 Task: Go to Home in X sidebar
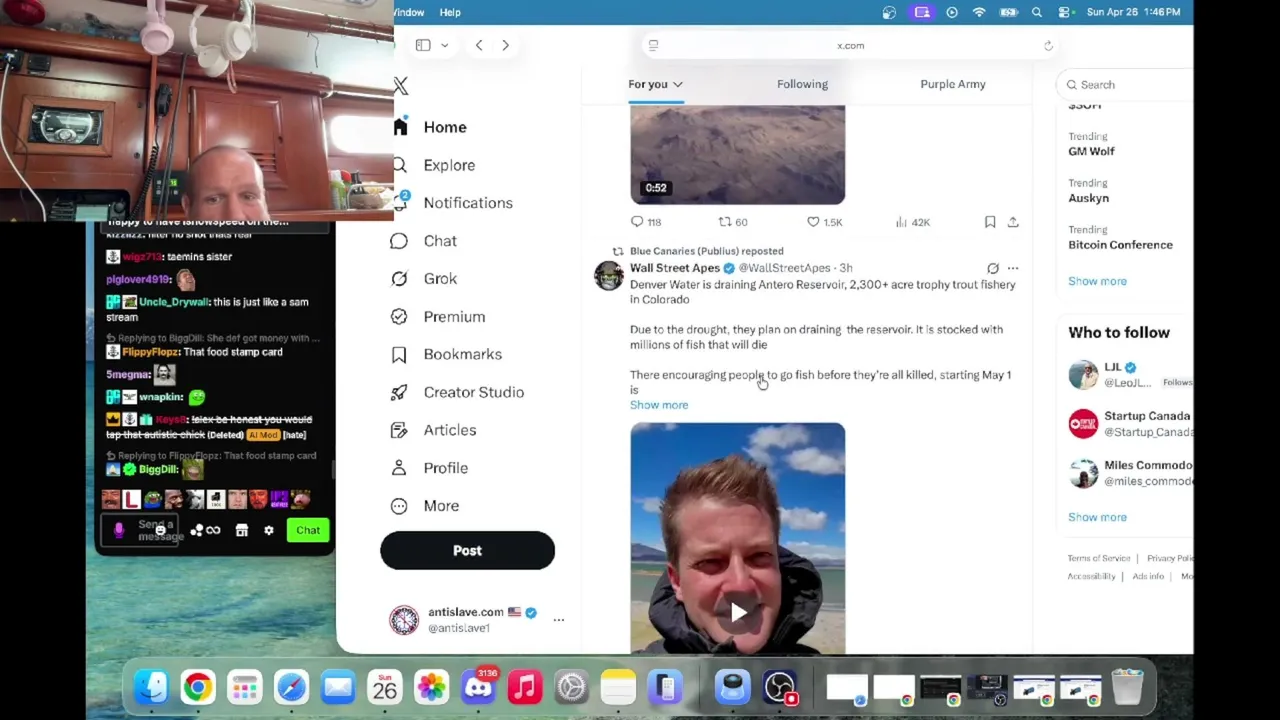(444, 127)
